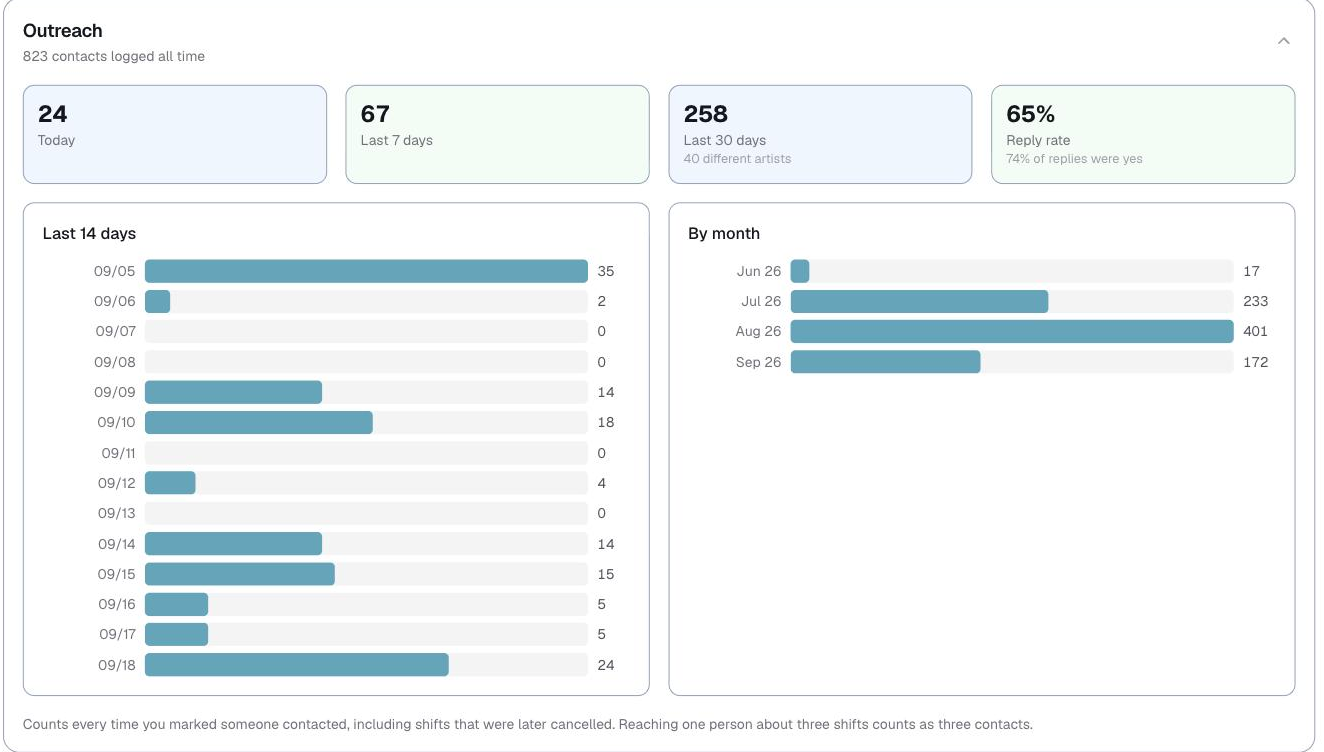Viewport: 1324px width, 752px height.
Task: Click the Jun 26 monthly bar
Action: tap(800, 271)
